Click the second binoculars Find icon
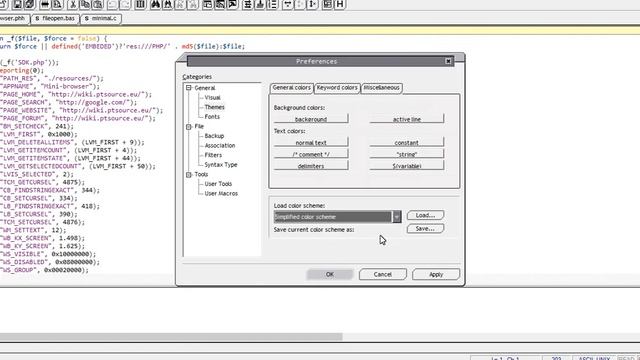 (x=167, y=4)
